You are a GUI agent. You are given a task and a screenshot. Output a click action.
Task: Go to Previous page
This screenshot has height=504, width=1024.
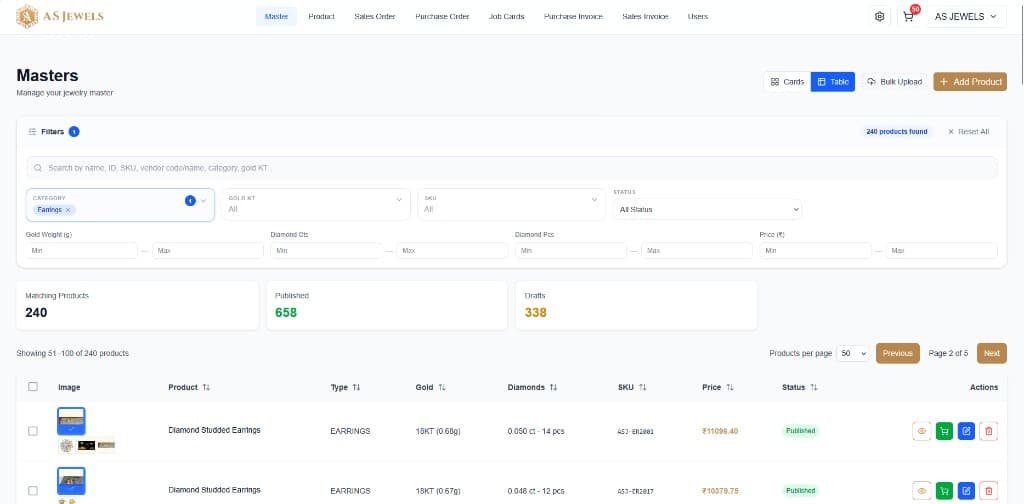pyautogui.click(x=897, y=353)
